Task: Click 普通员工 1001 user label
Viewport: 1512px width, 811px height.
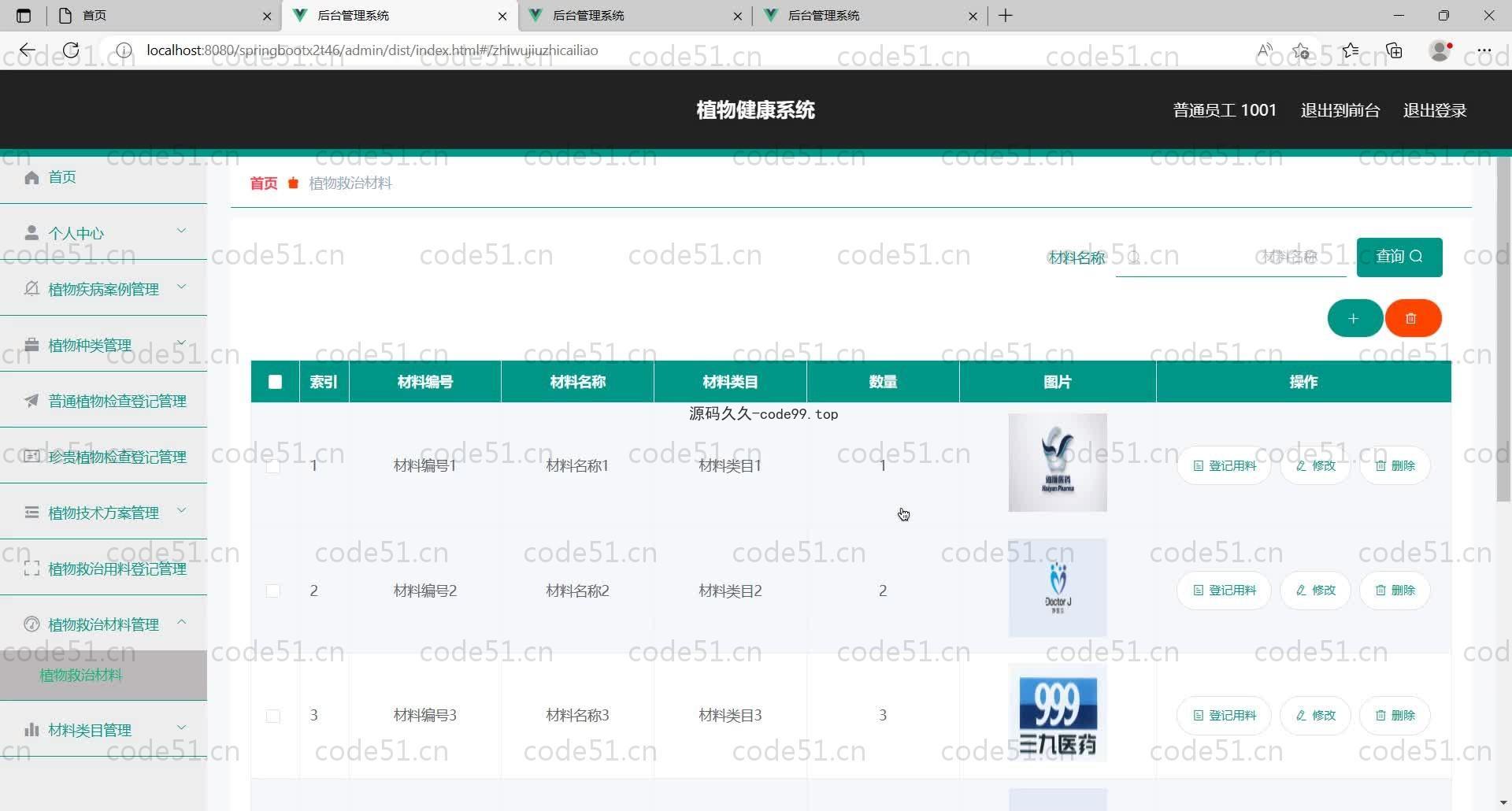Action: pos(1225,110)
